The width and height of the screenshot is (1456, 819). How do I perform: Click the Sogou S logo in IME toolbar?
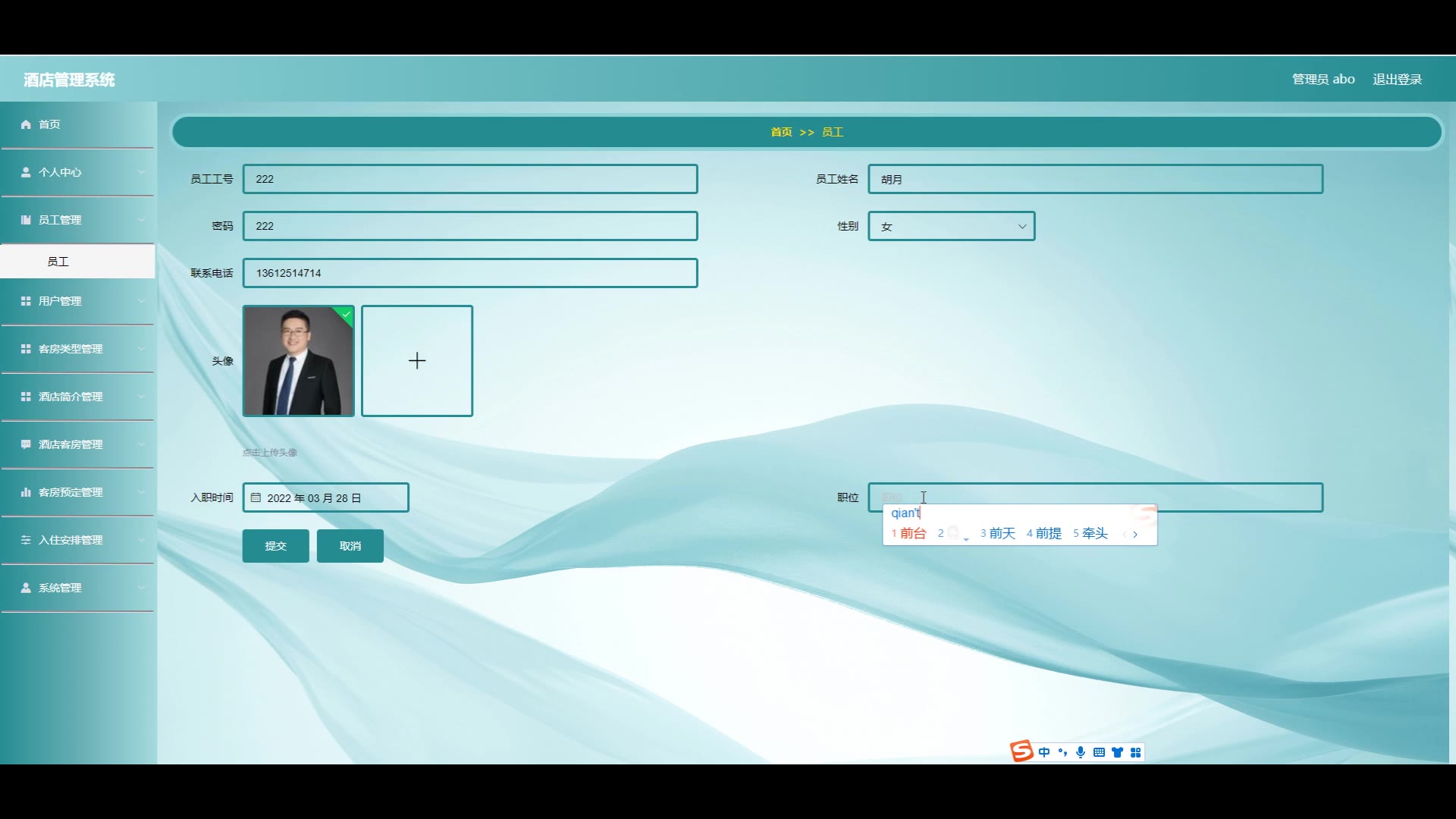1021,752
